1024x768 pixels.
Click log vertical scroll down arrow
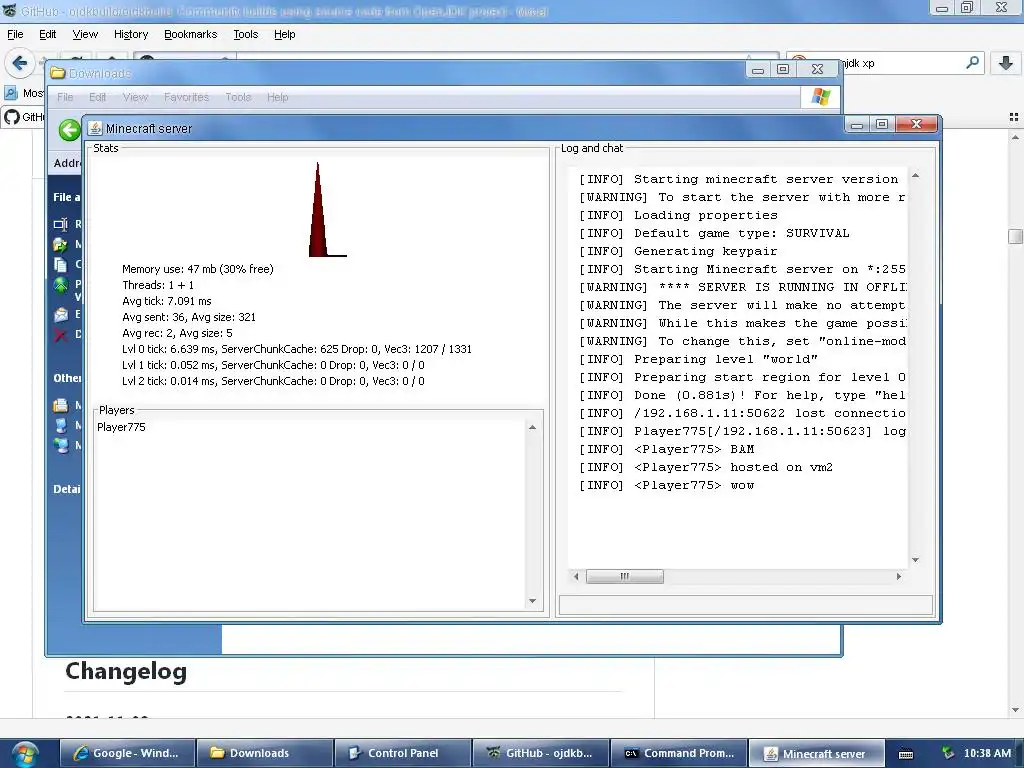(x=915, y=560)
